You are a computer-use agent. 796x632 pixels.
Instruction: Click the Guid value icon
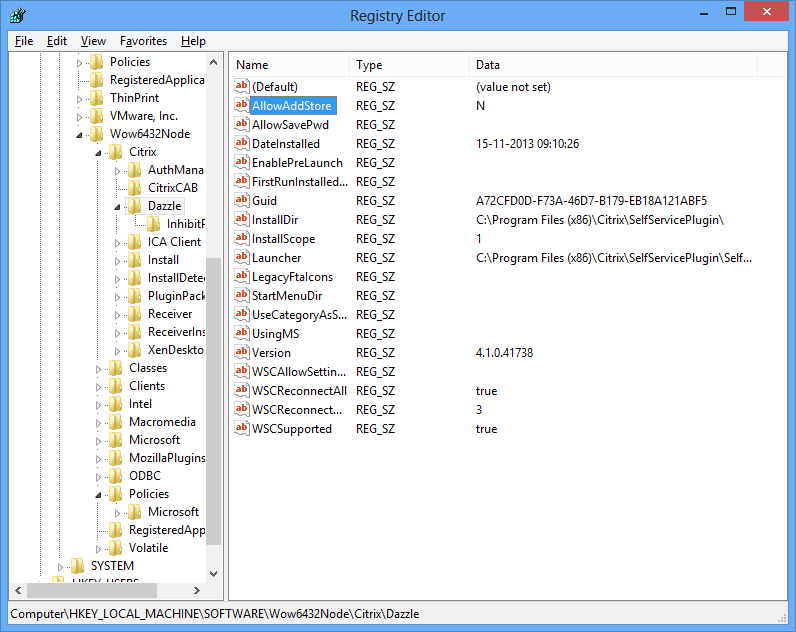(x=242, y=201)
